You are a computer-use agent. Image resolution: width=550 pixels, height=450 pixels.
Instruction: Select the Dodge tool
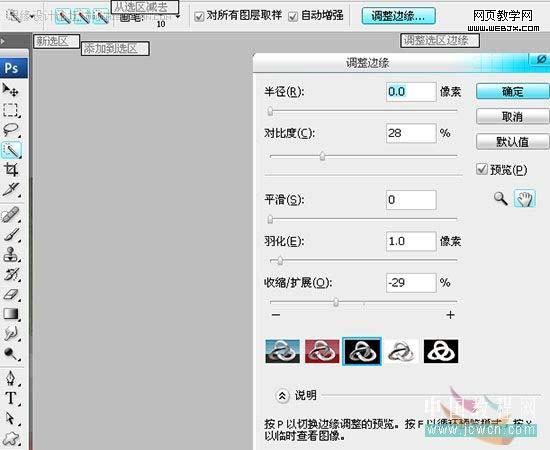point(11,354)
